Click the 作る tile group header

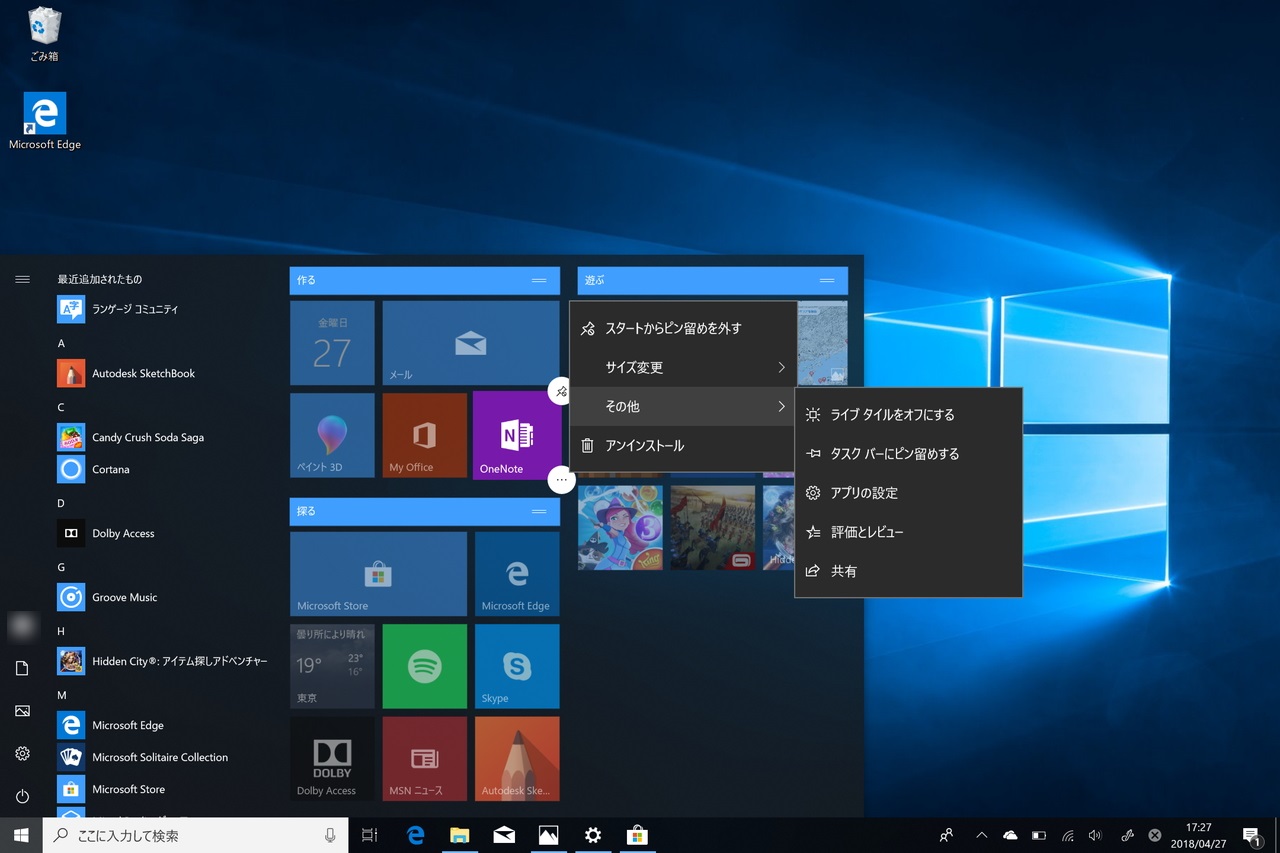pyautogui.click(x=425, y=280)
